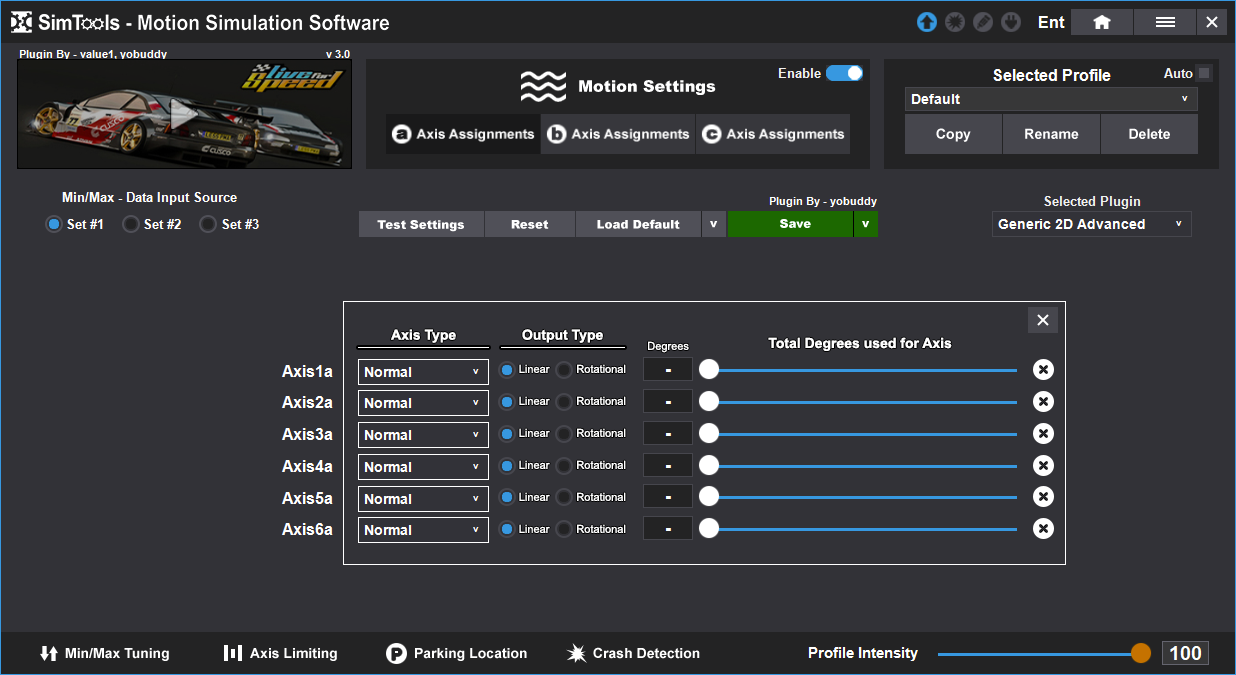Click the Axis1a Degrees field
This screenshot has width=1236, height=675.
tap(668, 370)
